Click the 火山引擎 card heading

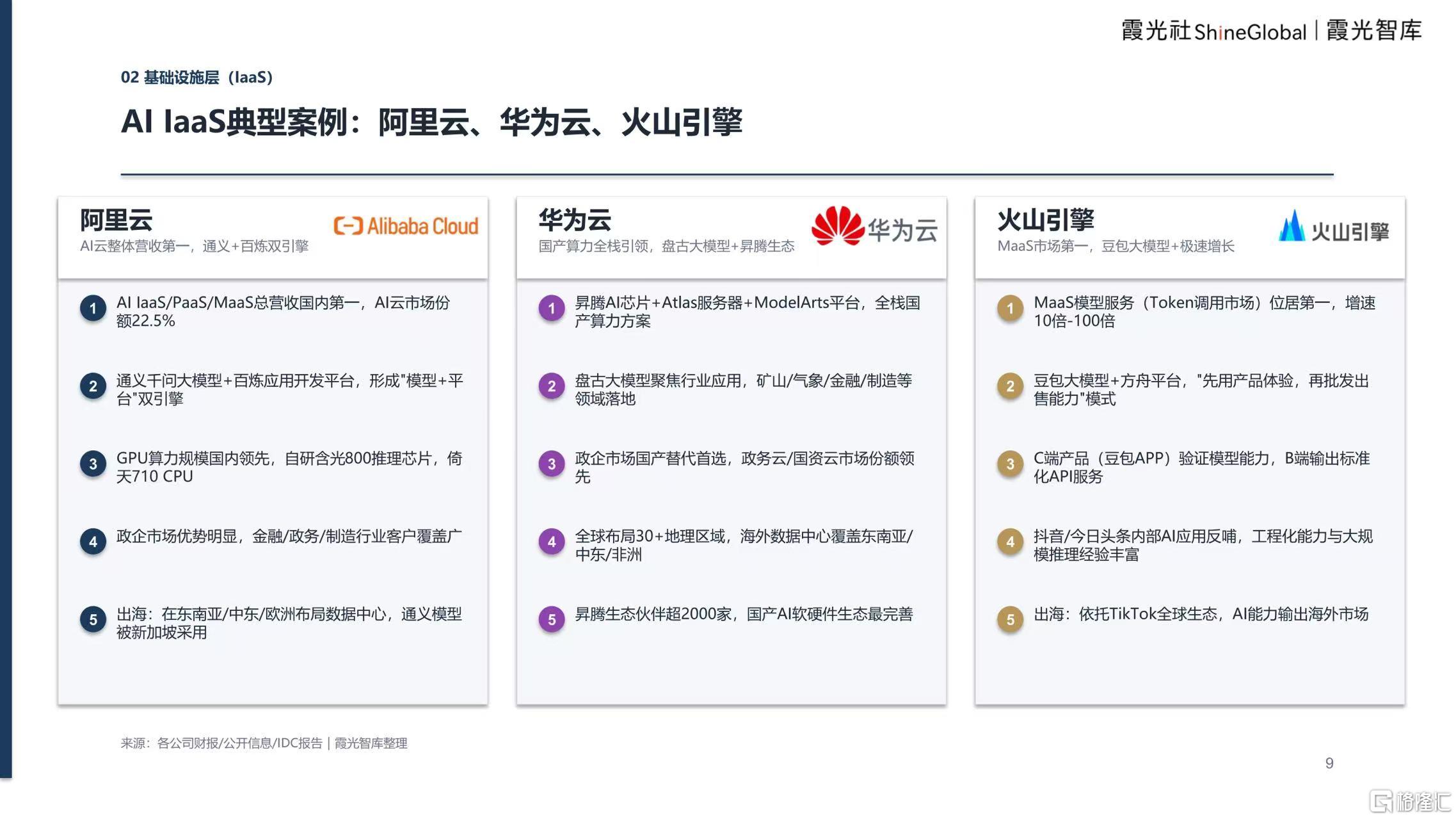point(1046,220)
